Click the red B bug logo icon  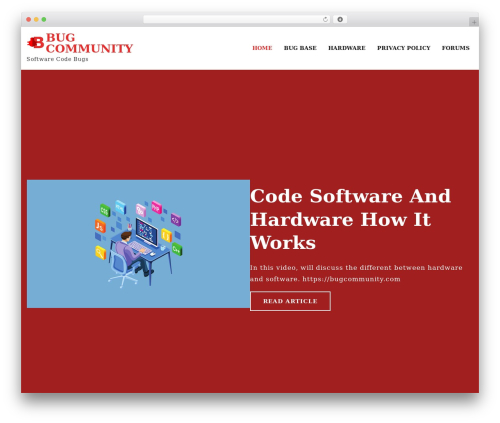tap(36, 42)
